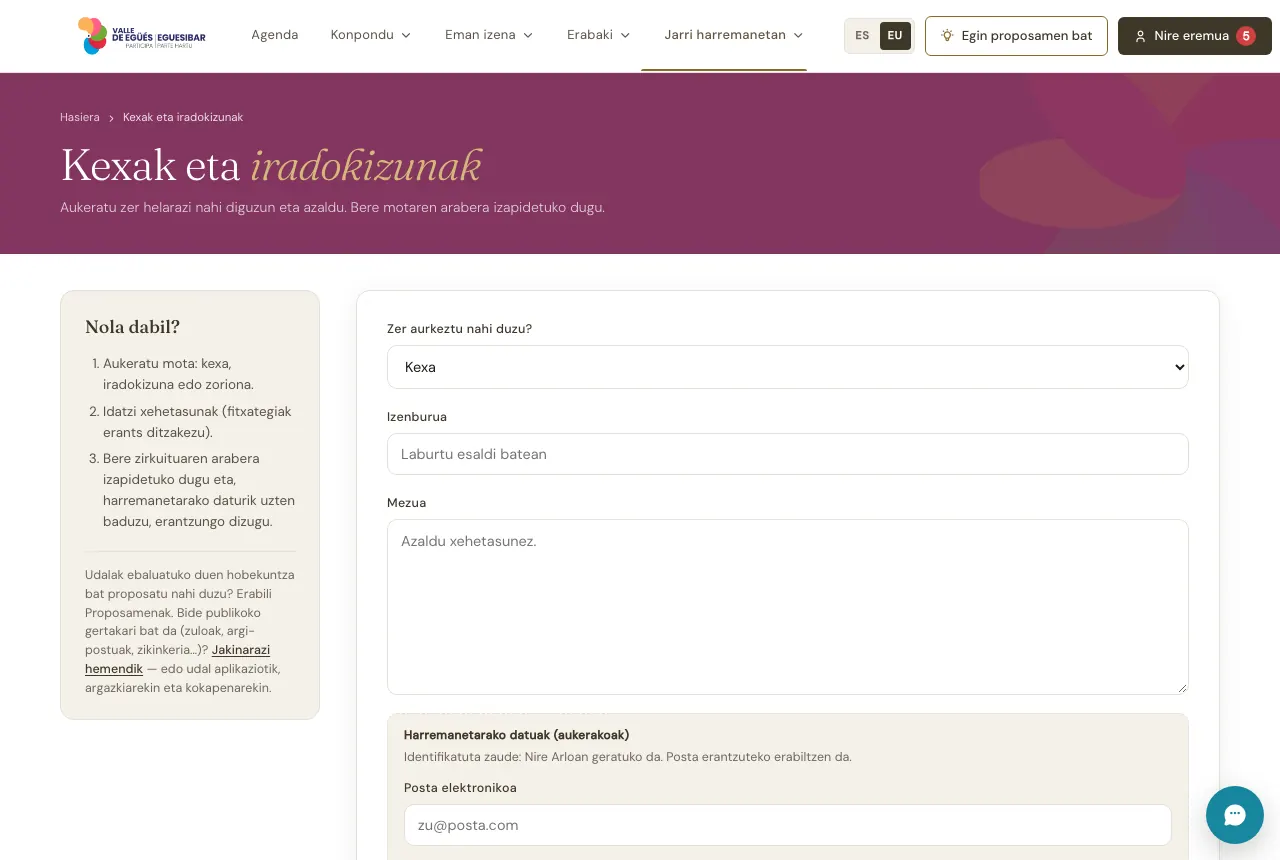Open the Kexa type dropdown
Screen dimensions: 1280x860
788,367
